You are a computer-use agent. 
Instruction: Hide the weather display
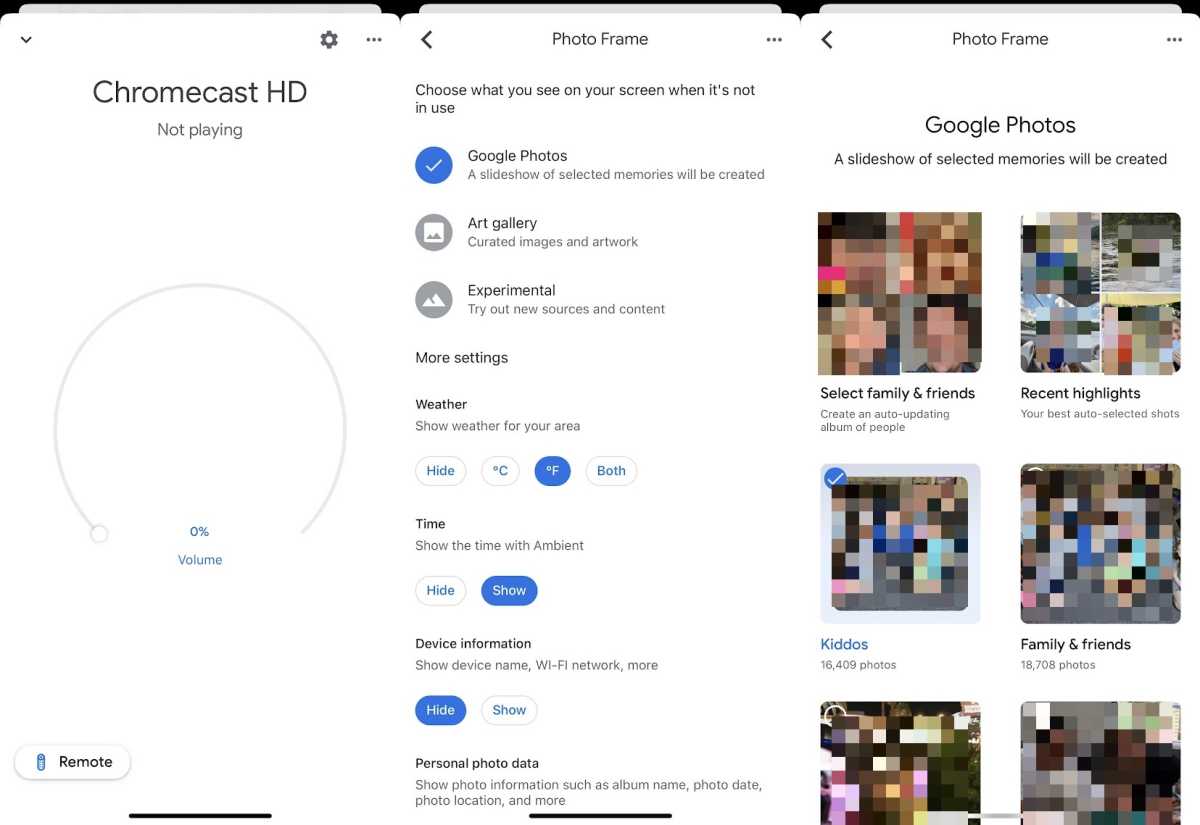(x=441, y=471)
